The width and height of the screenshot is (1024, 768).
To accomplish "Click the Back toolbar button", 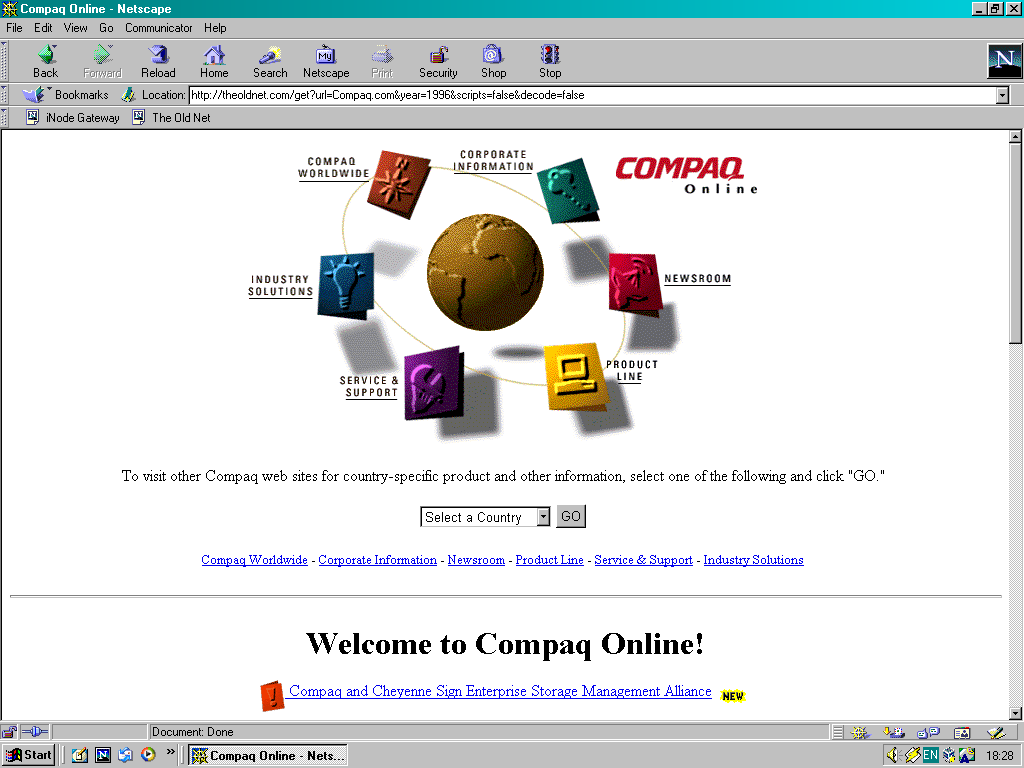I will tap(46, 62).
